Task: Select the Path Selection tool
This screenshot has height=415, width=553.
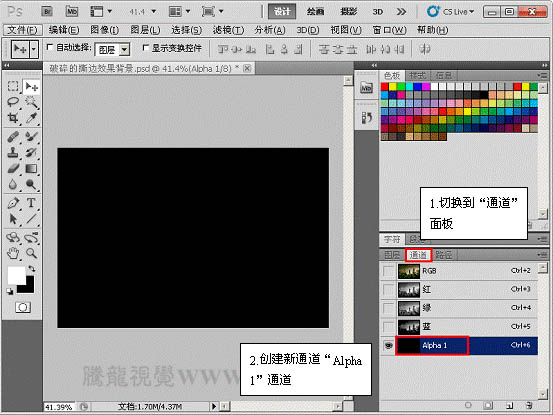Action: click(x=13, y=219)
